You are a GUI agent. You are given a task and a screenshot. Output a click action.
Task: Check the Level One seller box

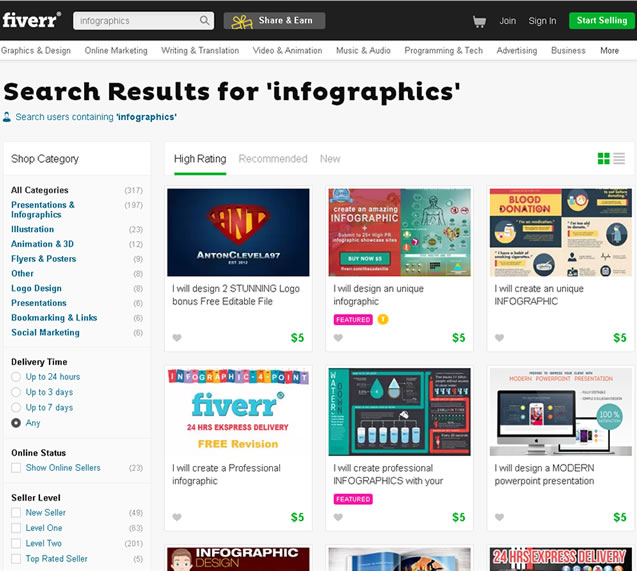click(x=16, y=528)
